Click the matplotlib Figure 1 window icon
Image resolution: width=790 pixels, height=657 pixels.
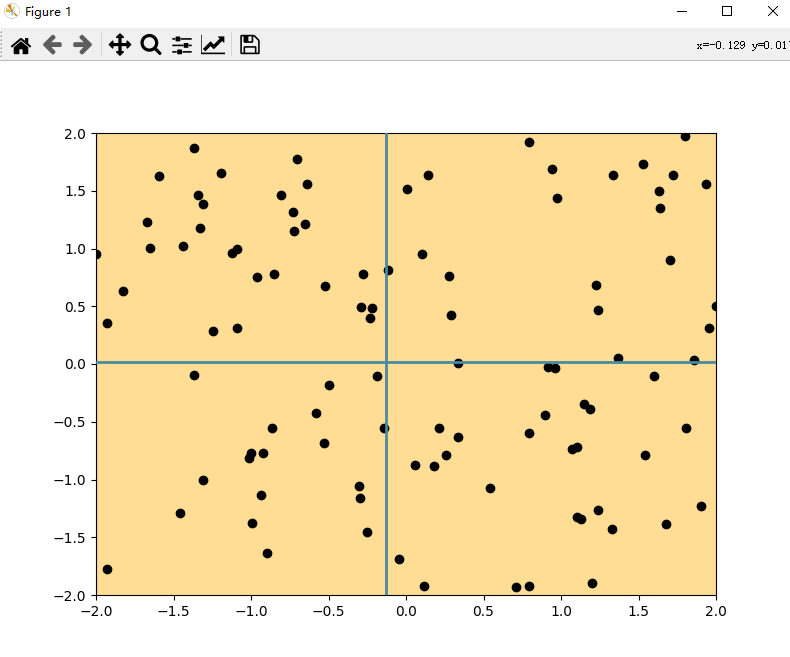[12, 11]
